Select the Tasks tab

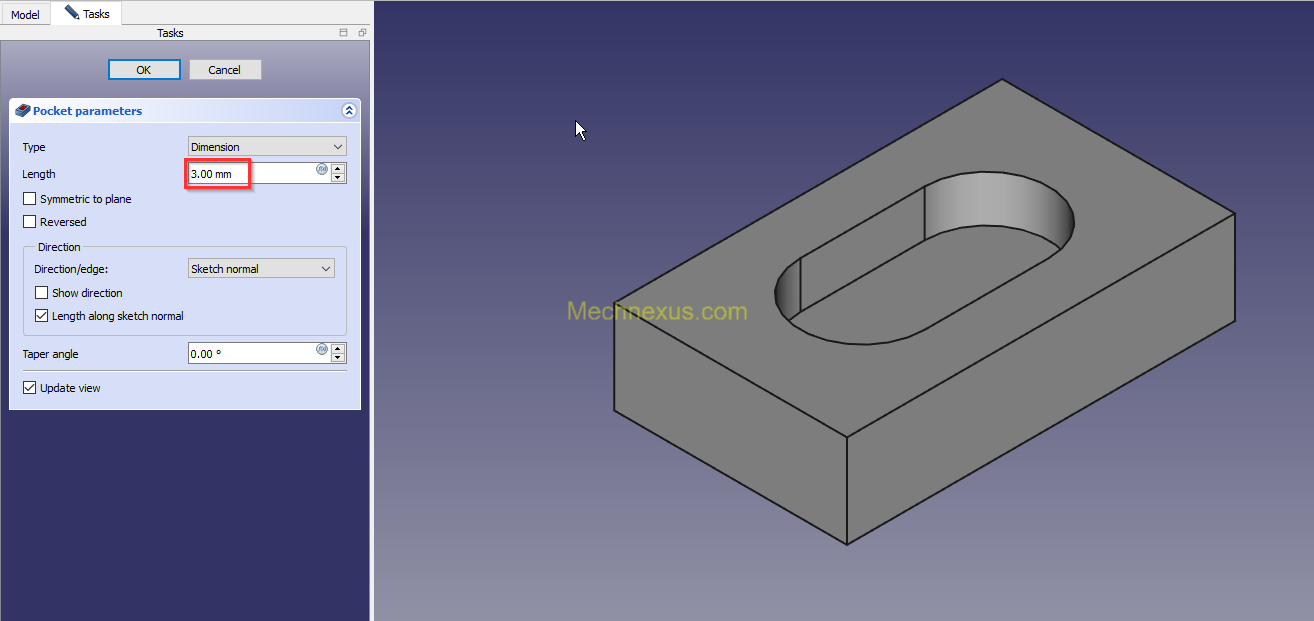(87, 13)
